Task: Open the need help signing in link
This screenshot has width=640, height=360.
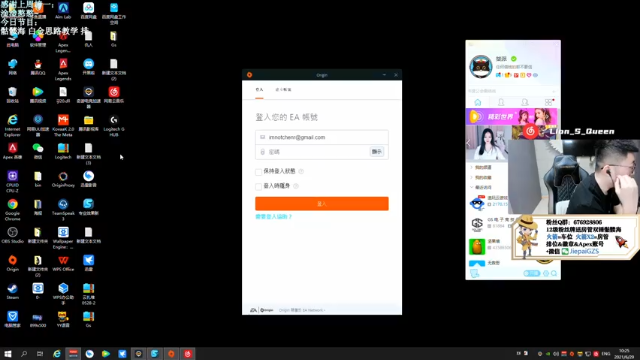Action: point(273,217)
